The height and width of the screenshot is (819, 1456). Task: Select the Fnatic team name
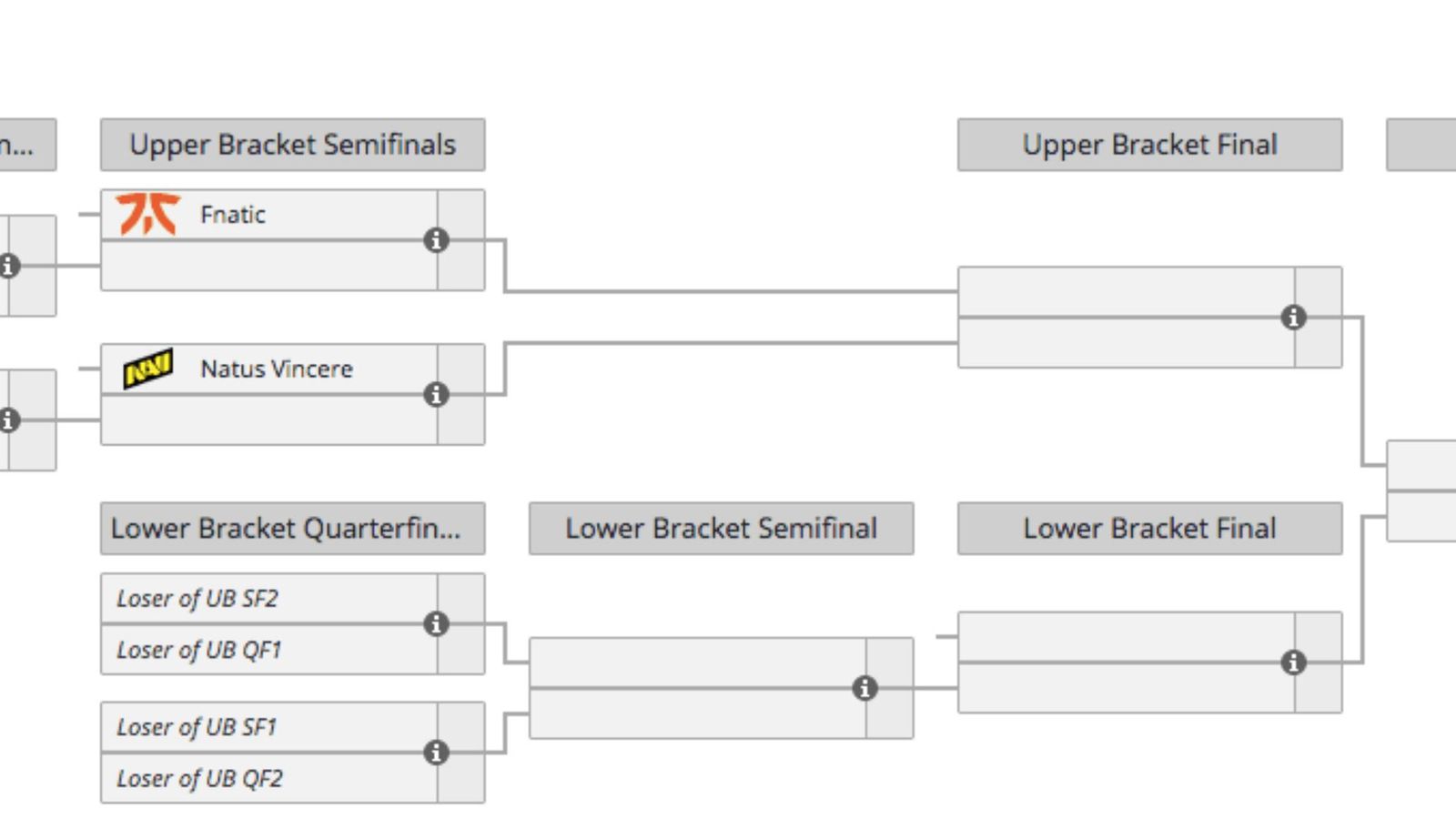pos(233,215)
